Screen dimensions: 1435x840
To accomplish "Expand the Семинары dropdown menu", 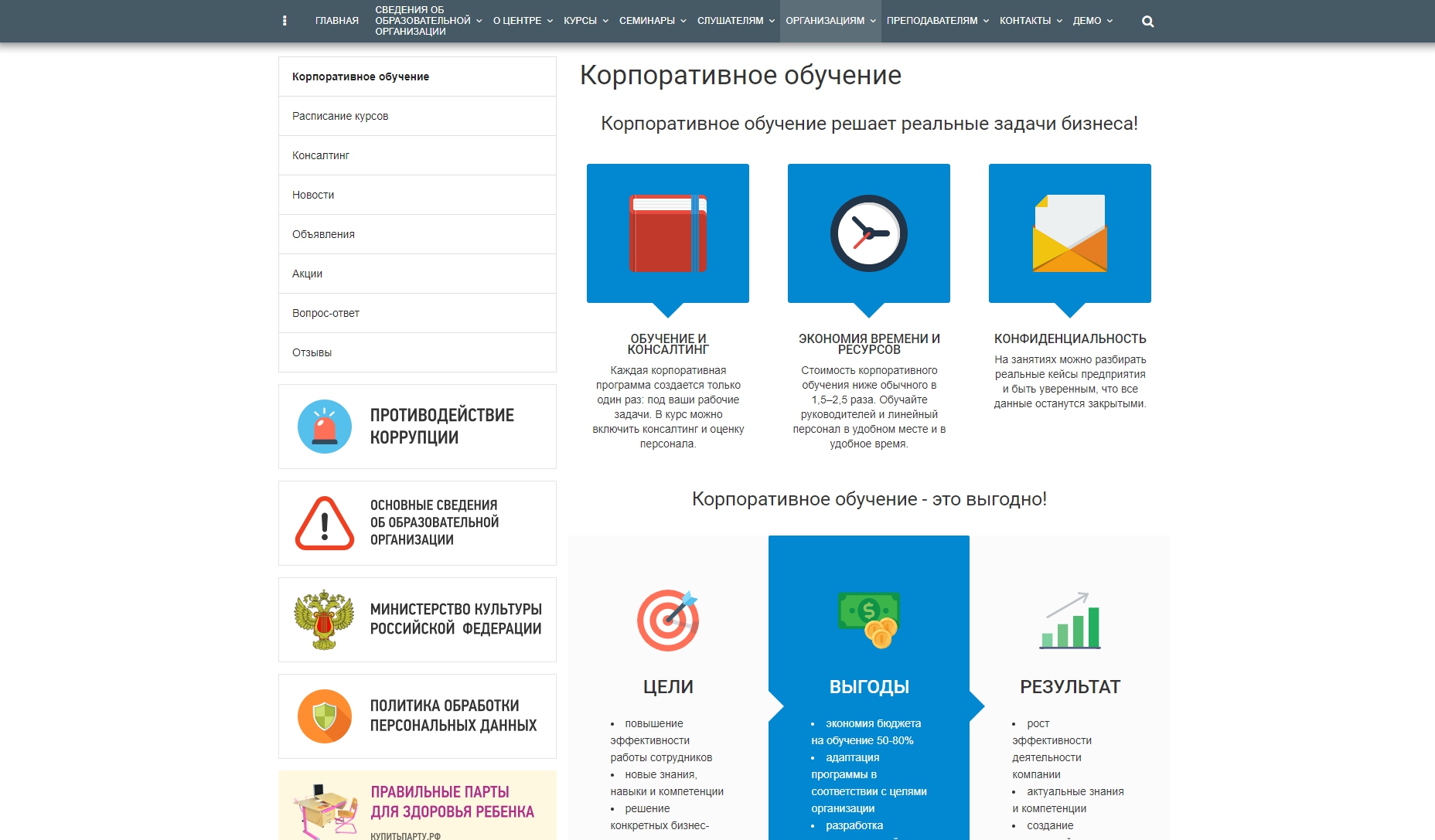I will [x=652, y=21].
